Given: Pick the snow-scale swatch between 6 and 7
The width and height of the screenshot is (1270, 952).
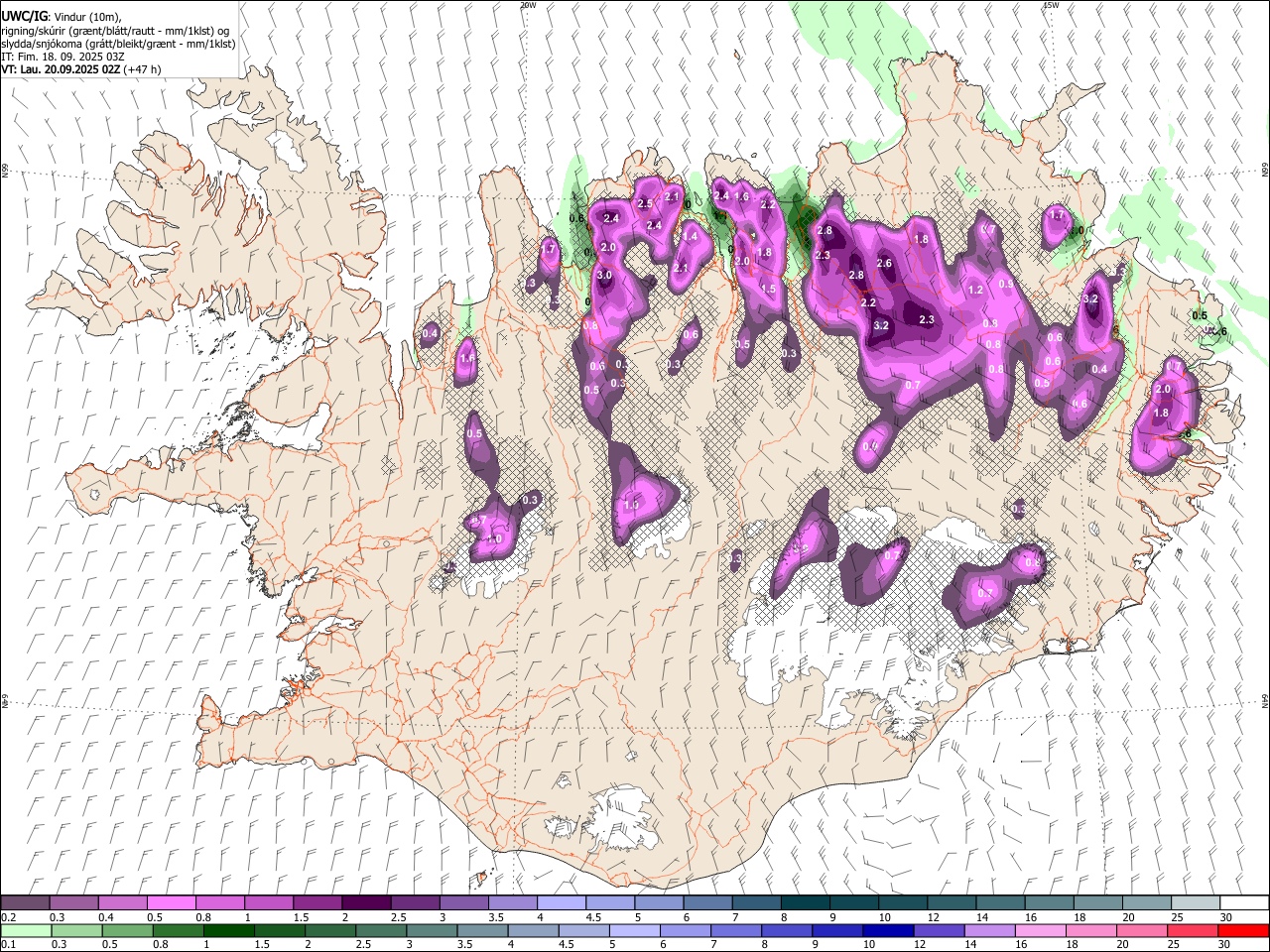Looking at the screenshot, I should tap(706, 903).
